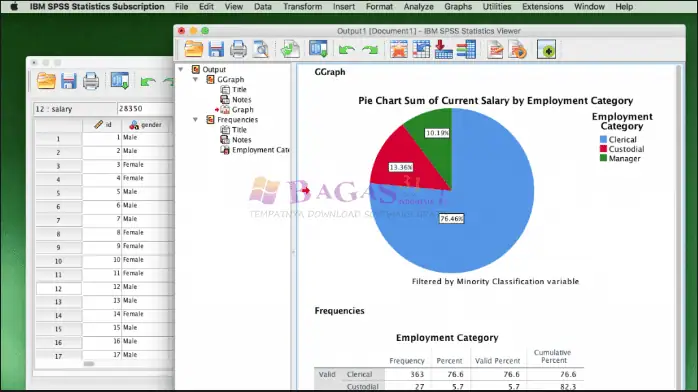Print from Data Editor window
698x392 pixels.
point(91,81)
